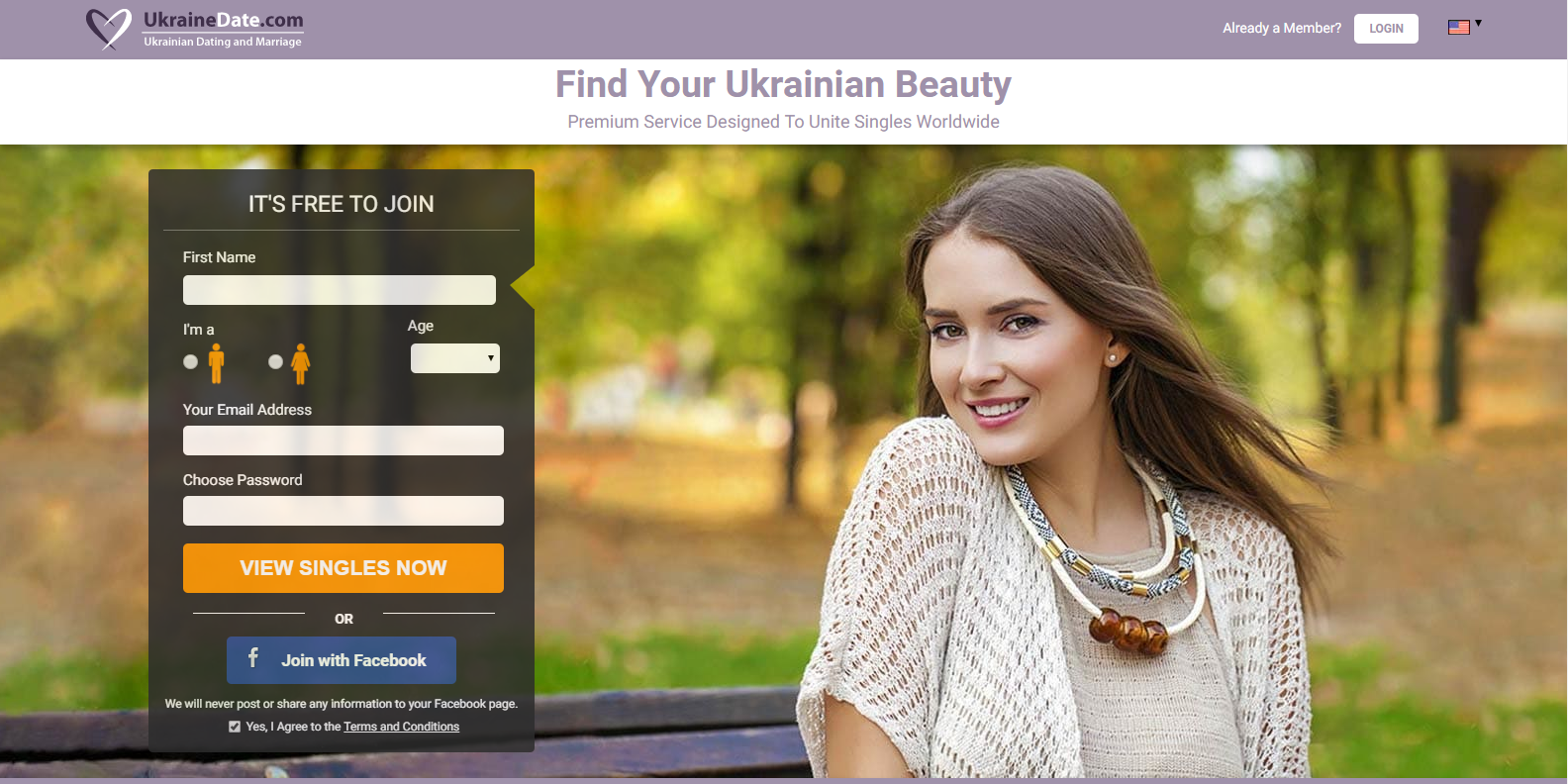Click the UkraineDate.com site title text
Image resolution: width=1568 pixels, height=784 pixels.
coord(224,20)
